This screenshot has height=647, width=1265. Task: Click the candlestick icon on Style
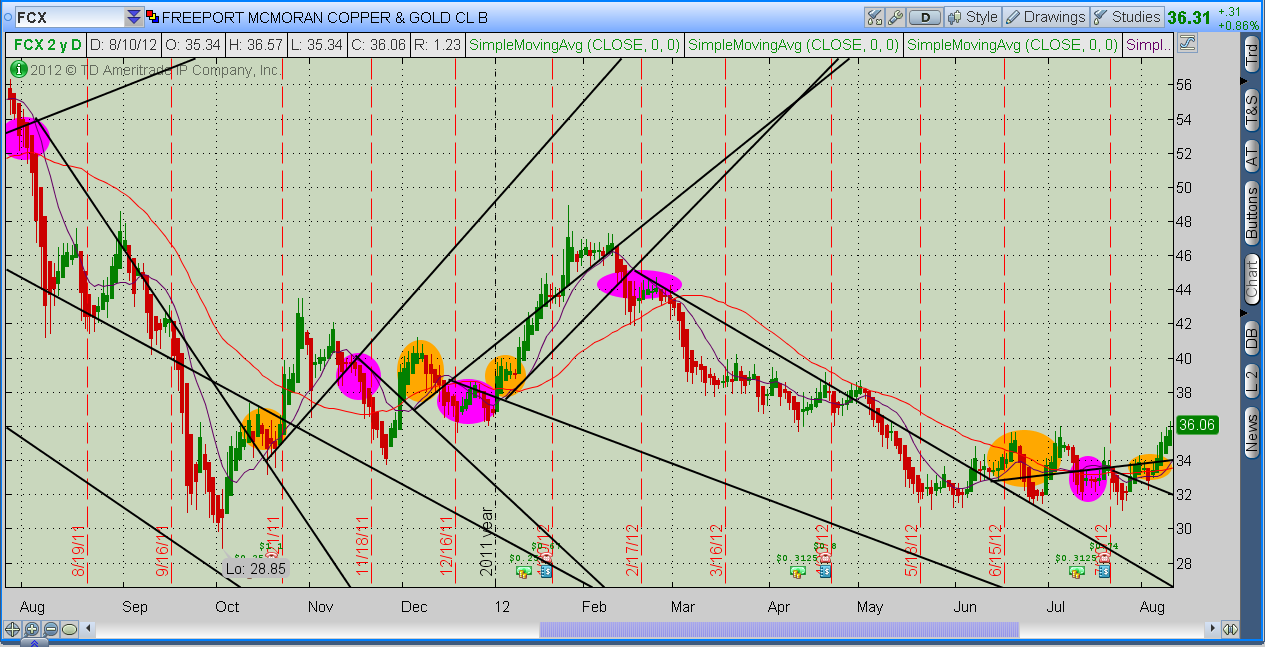[955, 17]
